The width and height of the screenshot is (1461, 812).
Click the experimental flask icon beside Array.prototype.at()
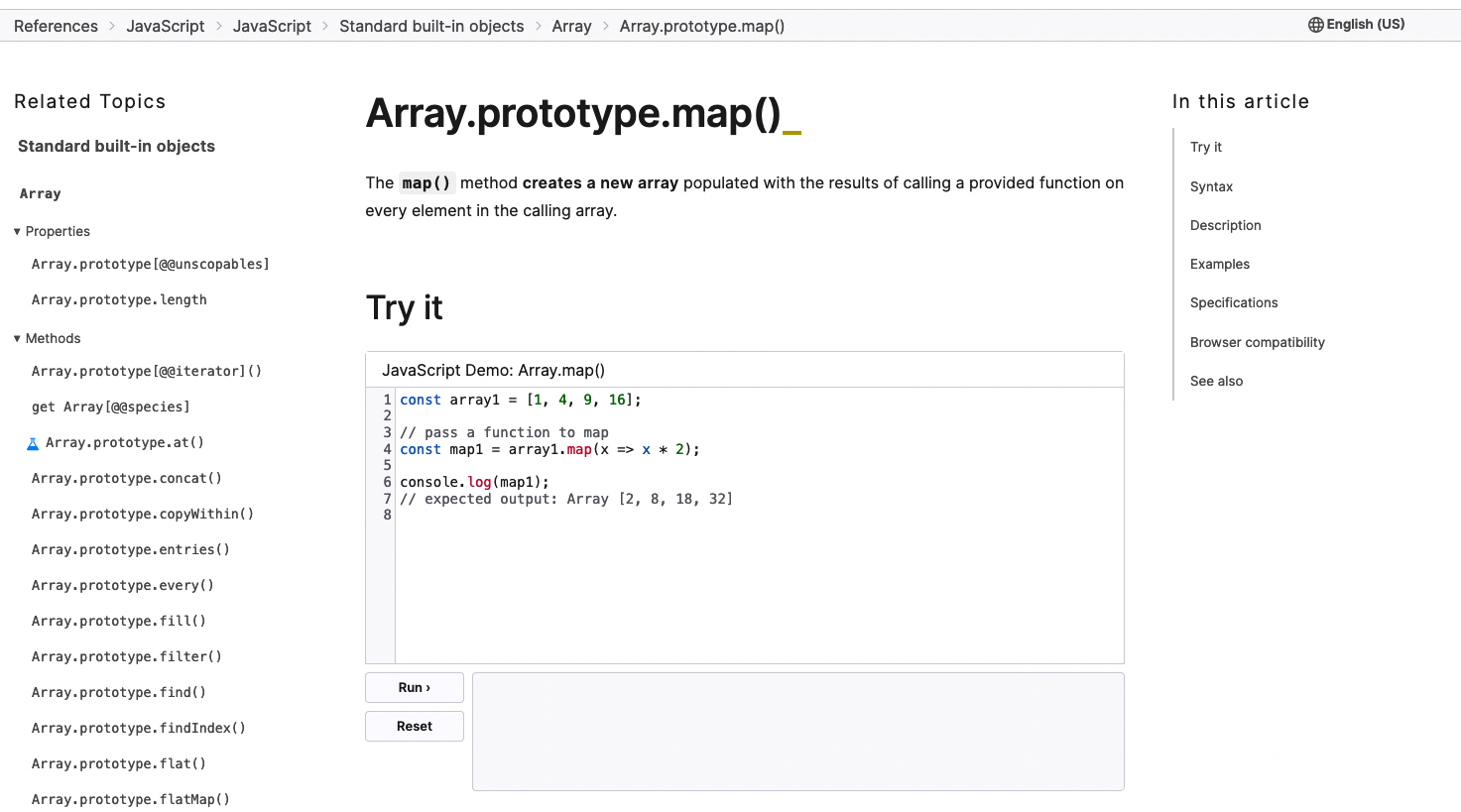(33, 442)
